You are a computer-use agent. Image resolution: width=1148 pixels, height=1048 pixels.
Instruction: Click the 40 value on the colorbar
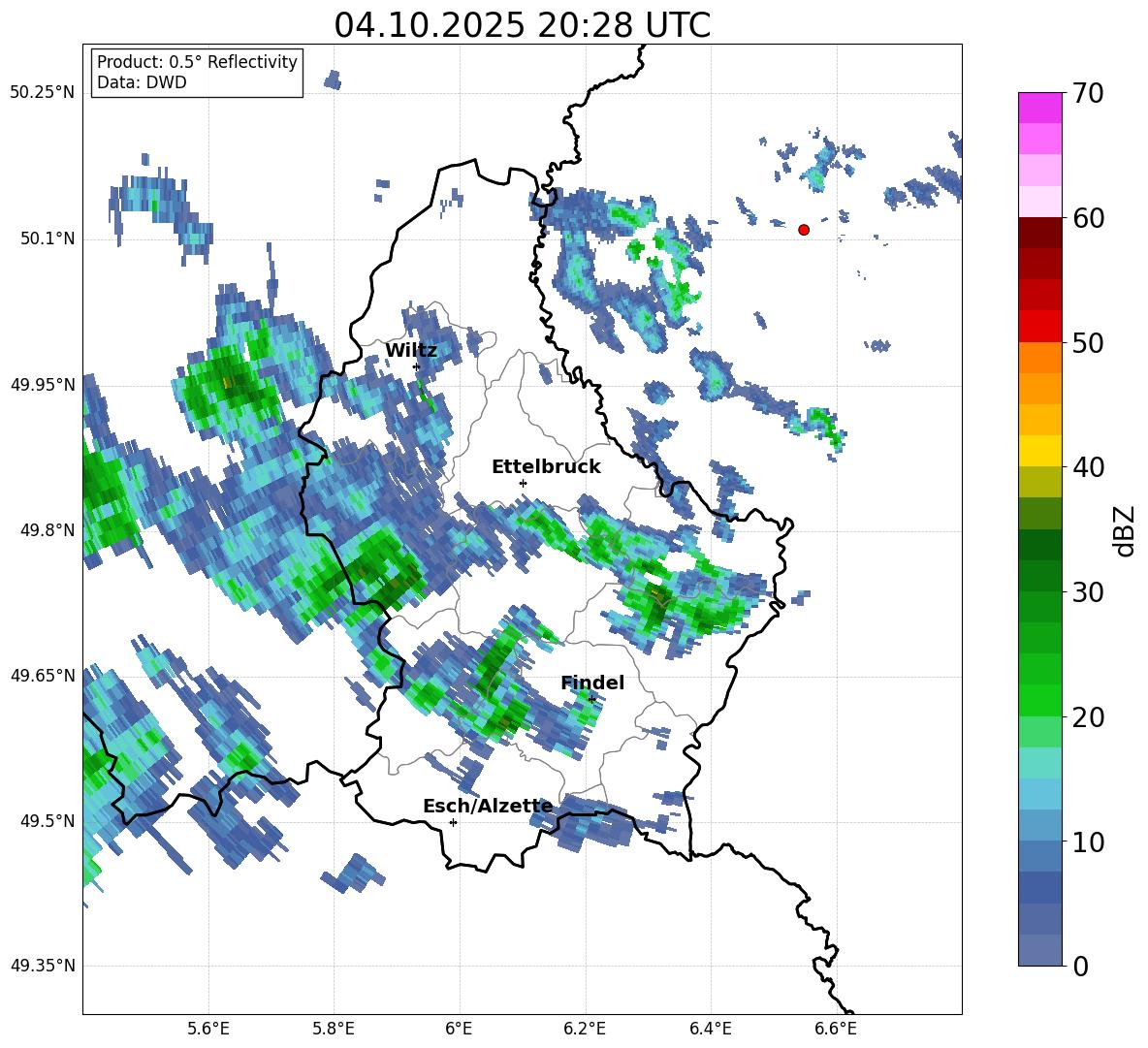point(1088,467)
